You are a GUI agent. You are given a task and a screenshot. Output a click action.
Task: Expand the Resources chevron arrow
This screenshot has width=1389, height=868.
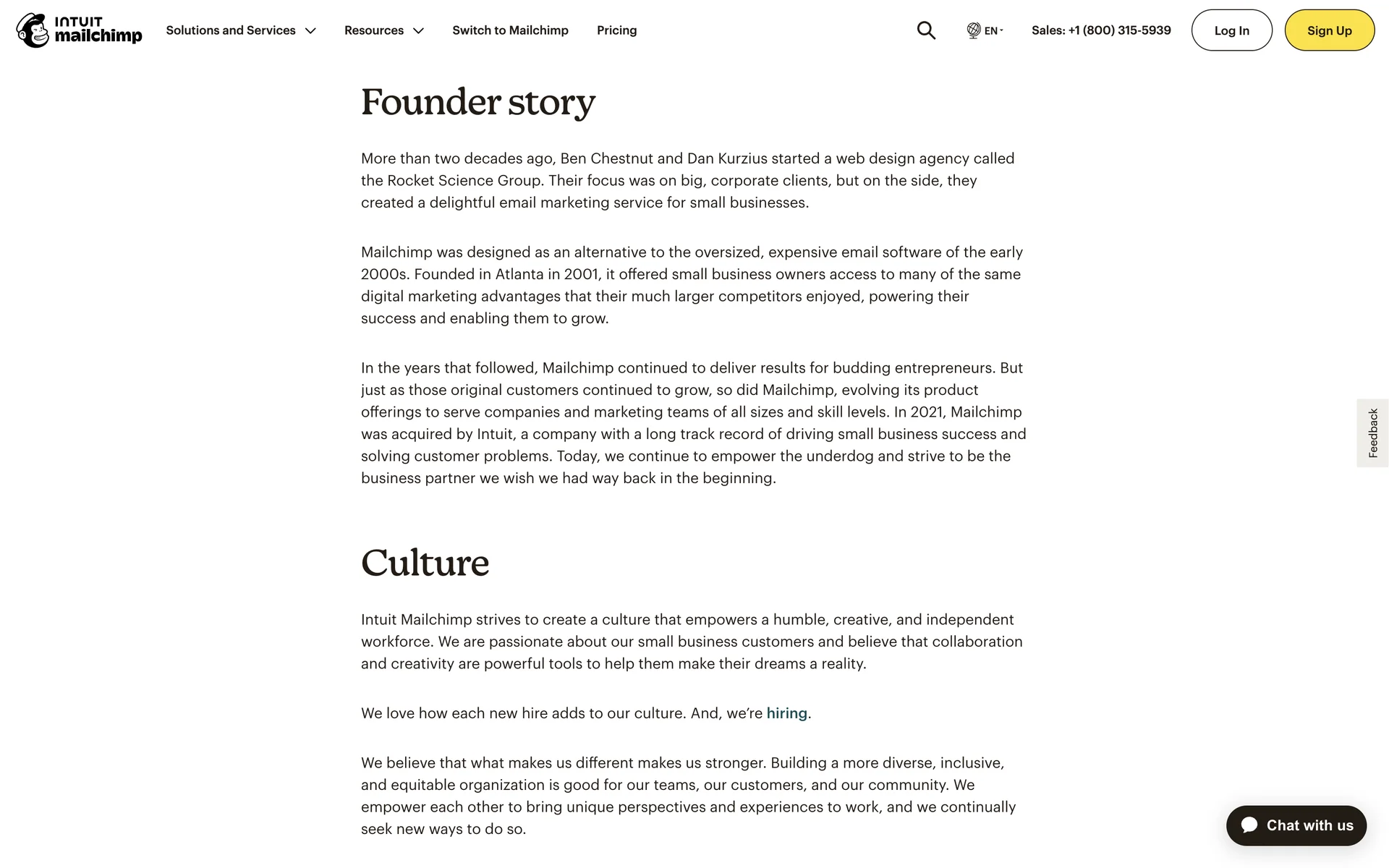418,31
